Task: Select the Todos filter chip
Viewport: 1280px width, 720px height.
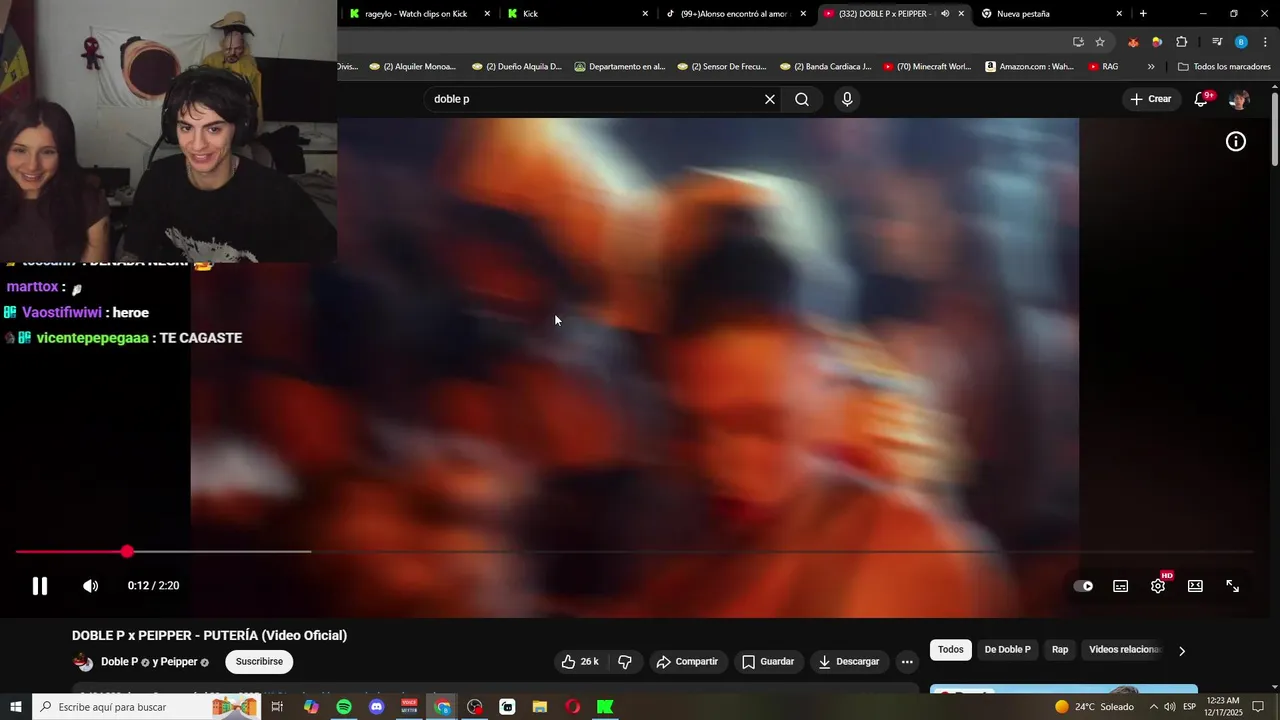Action: (x=951, y=650)
